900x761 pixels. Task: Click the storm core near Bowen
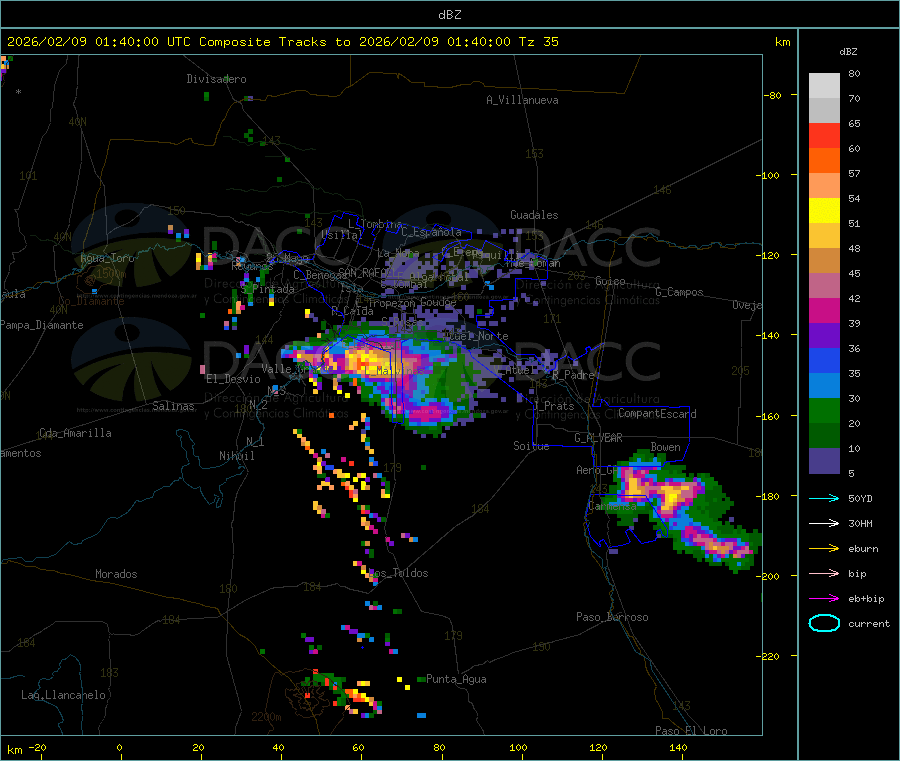point(670,495)
